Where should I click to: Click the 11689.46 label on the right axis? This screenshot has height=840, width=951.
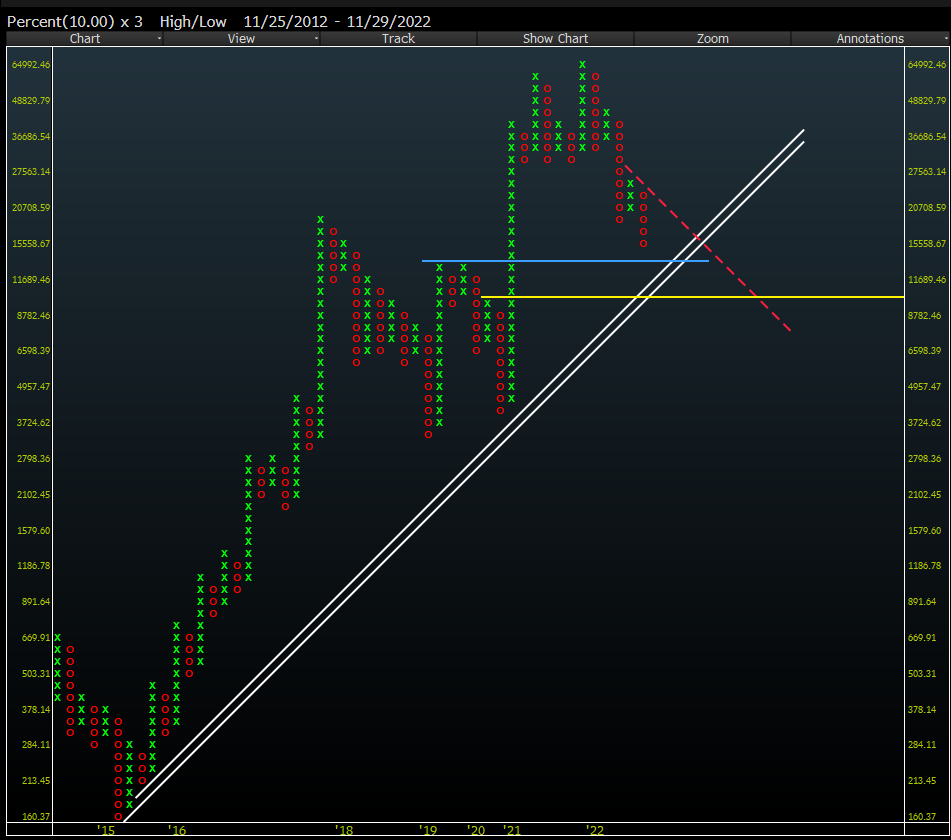coord(926,280)
